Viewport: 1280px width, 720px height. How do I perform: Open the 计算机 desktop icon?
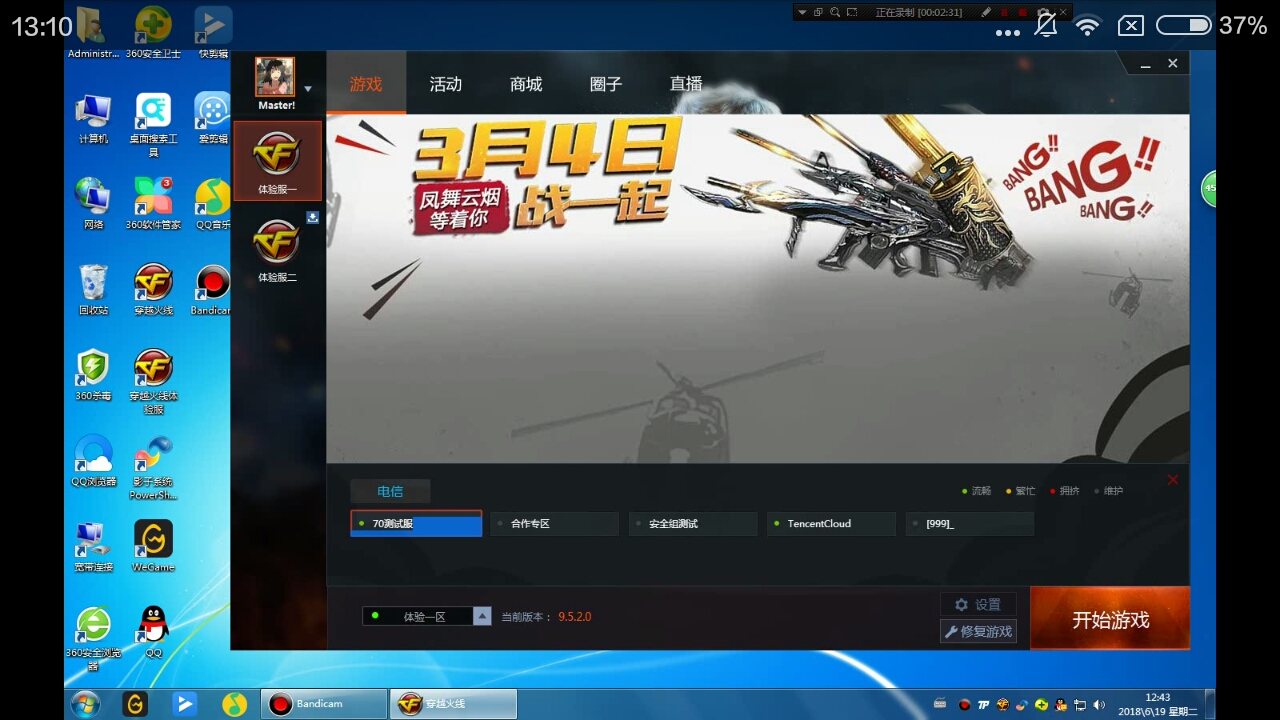pos(93,119)
